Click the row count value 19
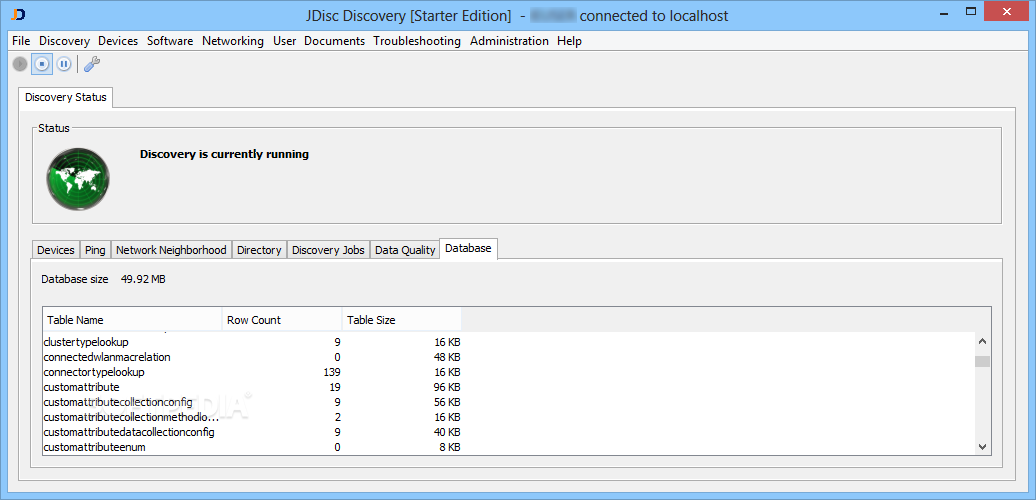Image resolution: width=1036 pixels, height=500 pixels. click(x=334, y=387)
